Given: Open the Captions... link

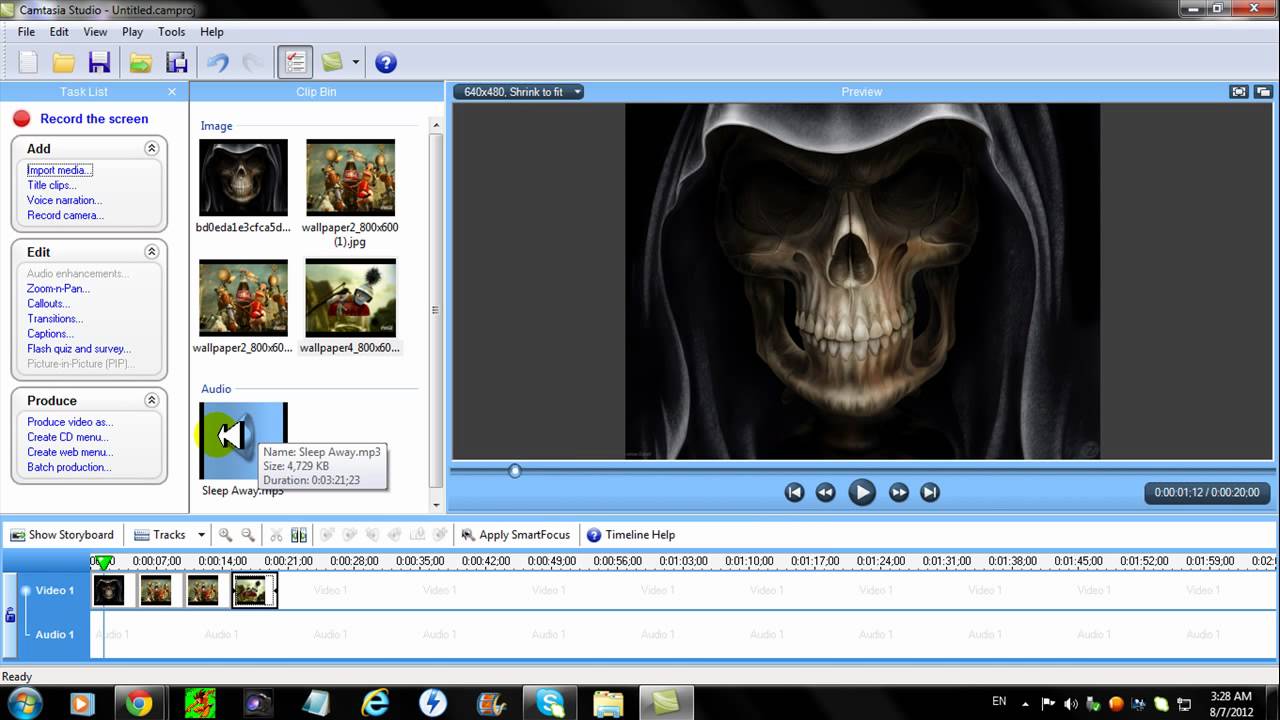Looking at the screenshot, I should [x=50, y=334].
